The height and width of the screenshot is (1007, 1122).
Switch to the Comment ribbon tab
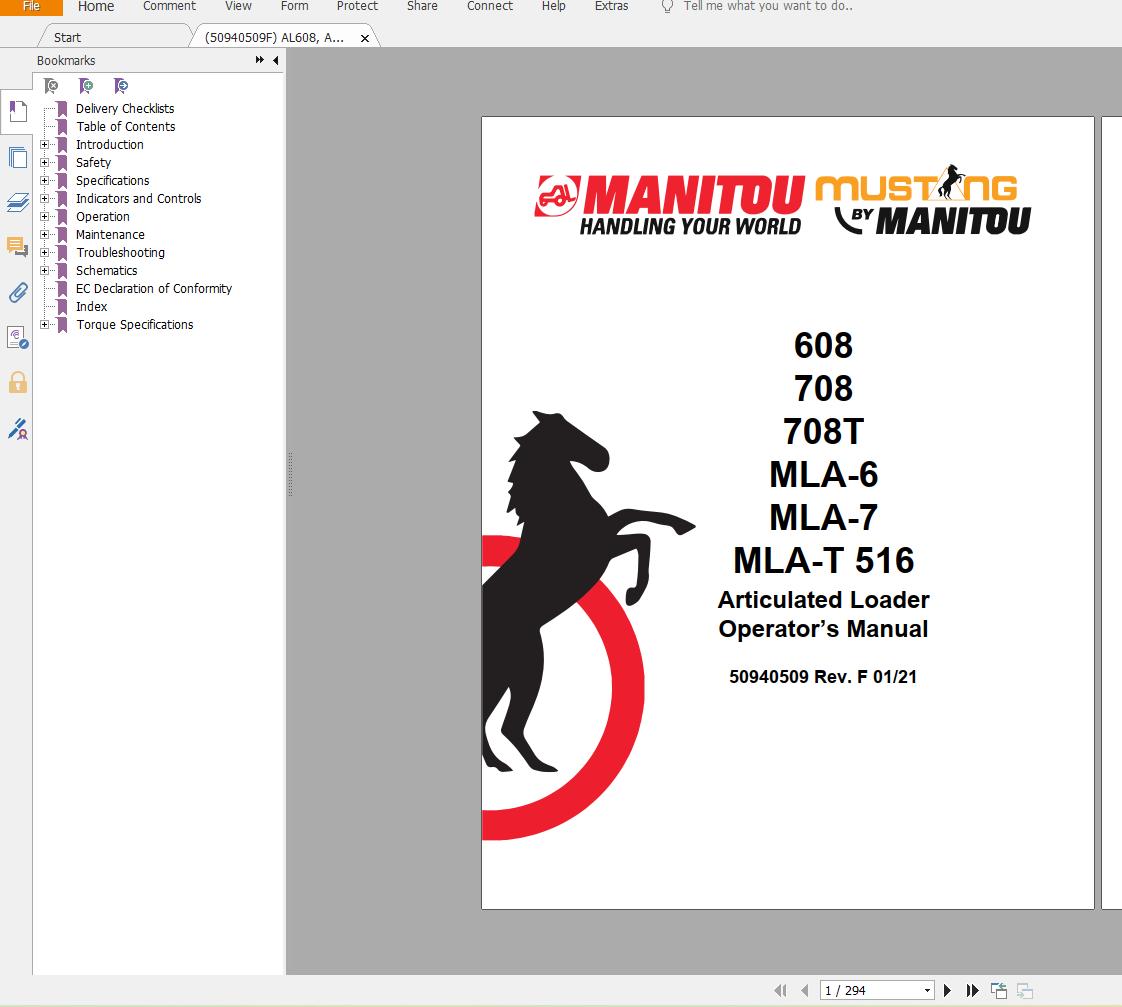169,6
